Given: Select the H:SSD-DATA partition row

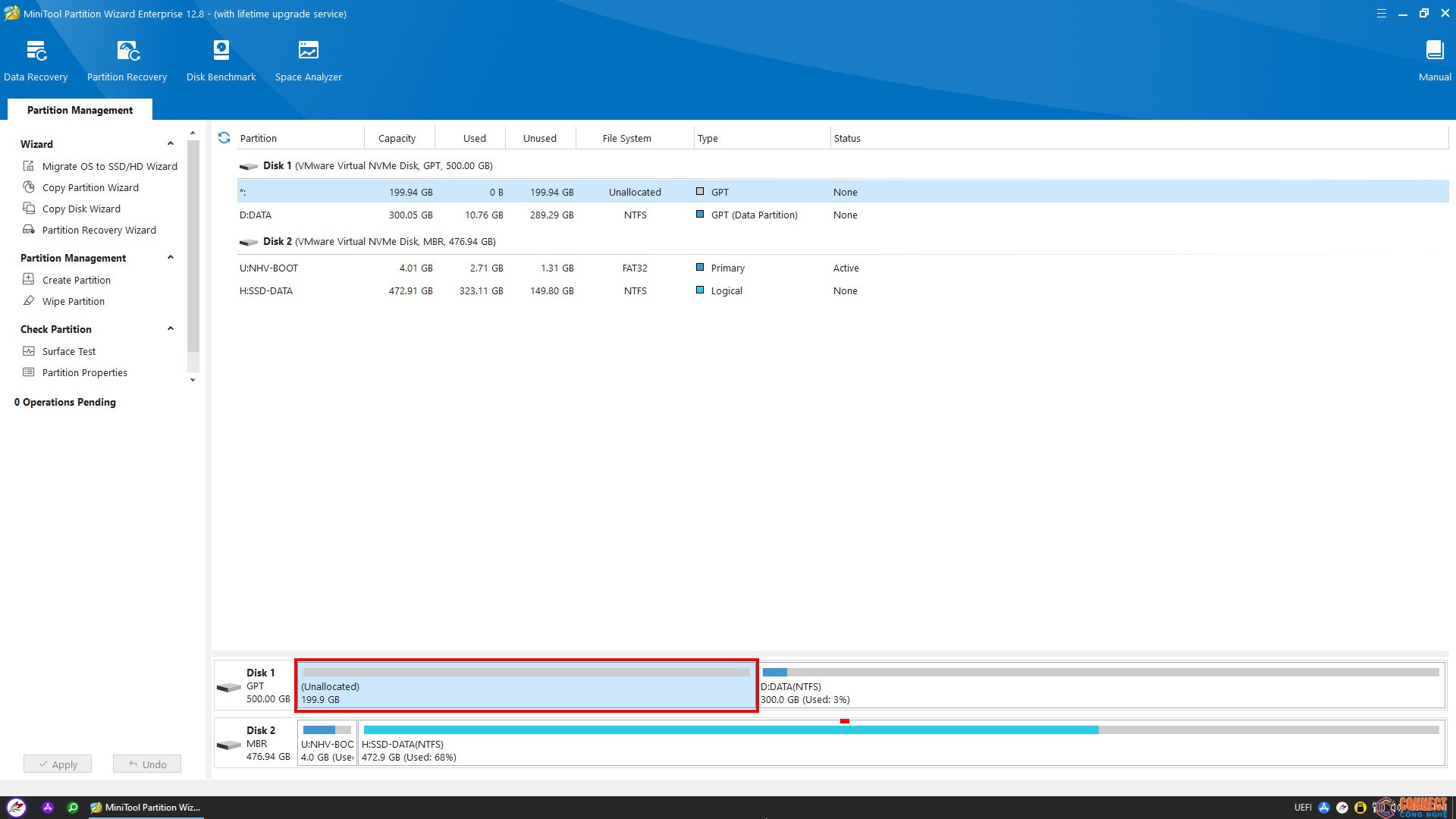Looking at the screenshot, I should pos(843,290).
